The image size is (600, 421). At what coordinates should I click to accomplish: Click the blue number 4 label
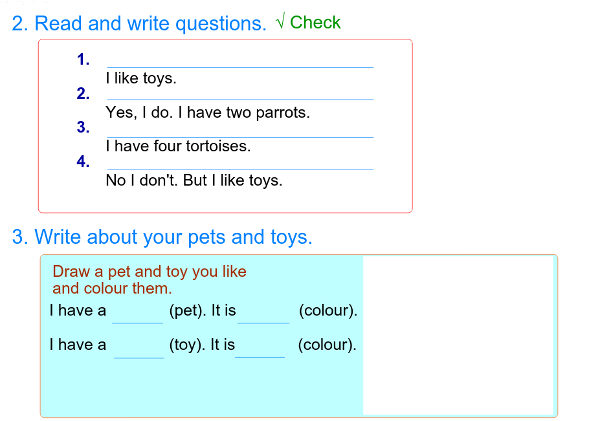coord(83,162)
